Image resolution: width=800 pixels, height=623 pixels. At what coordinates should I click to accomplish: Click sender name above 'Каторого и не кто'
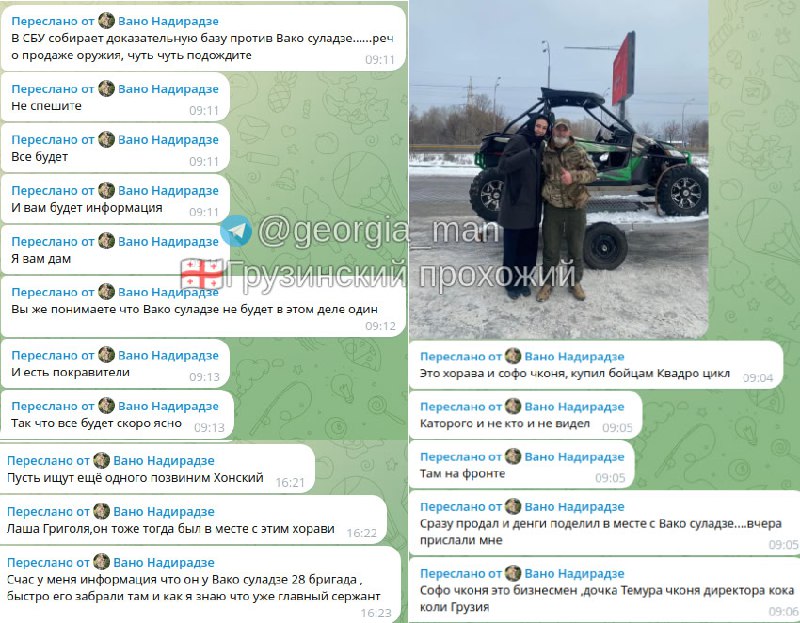[574, 407]
